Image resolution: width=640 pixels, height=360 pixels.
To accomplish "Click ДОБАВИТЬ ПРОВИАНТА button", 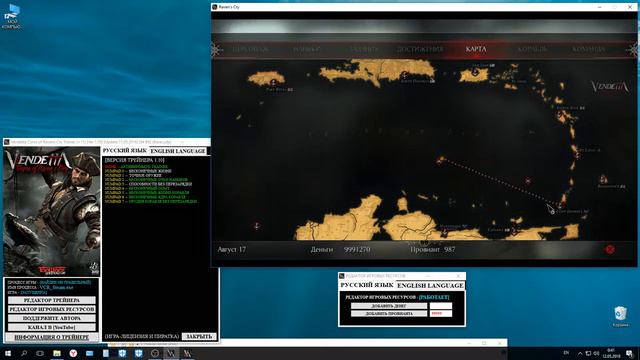I will pyautogui.click(x=389, y=313).
